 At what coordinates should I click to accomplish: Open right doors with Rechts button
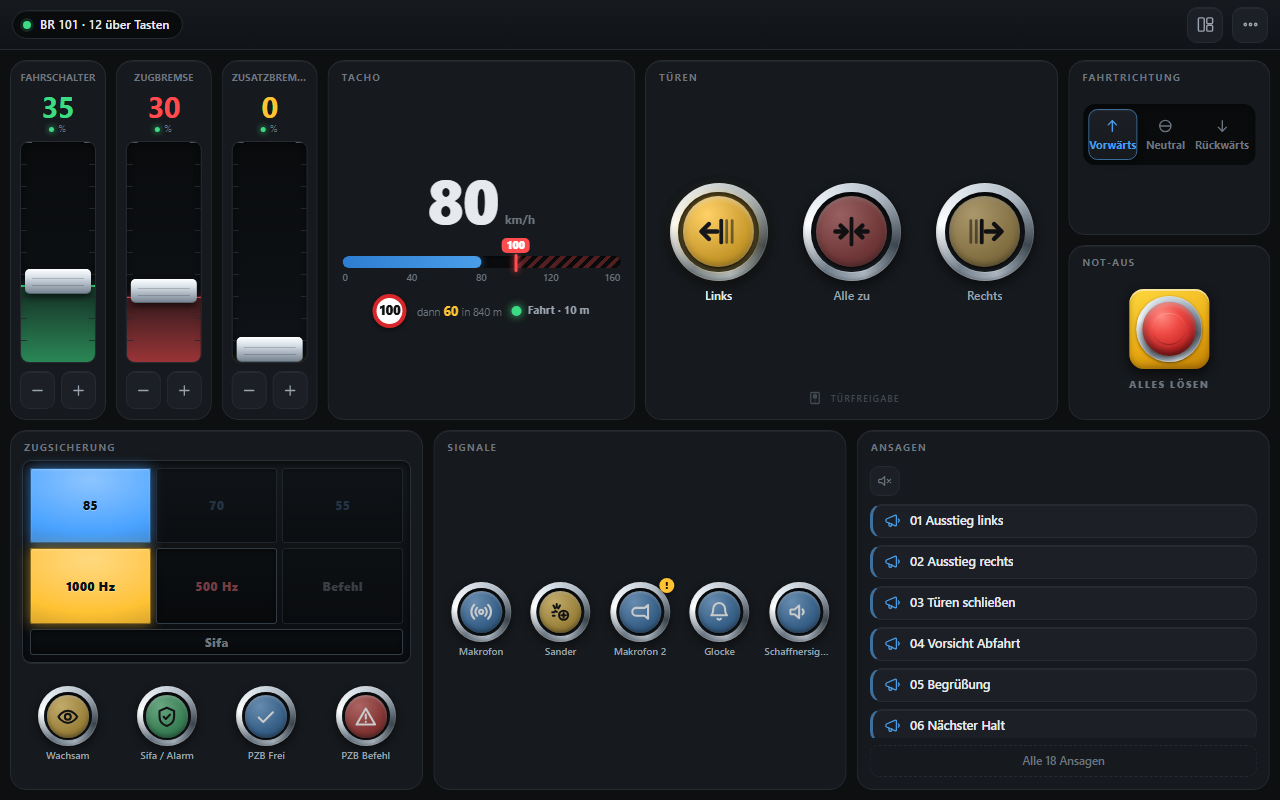tap(984, 232)
